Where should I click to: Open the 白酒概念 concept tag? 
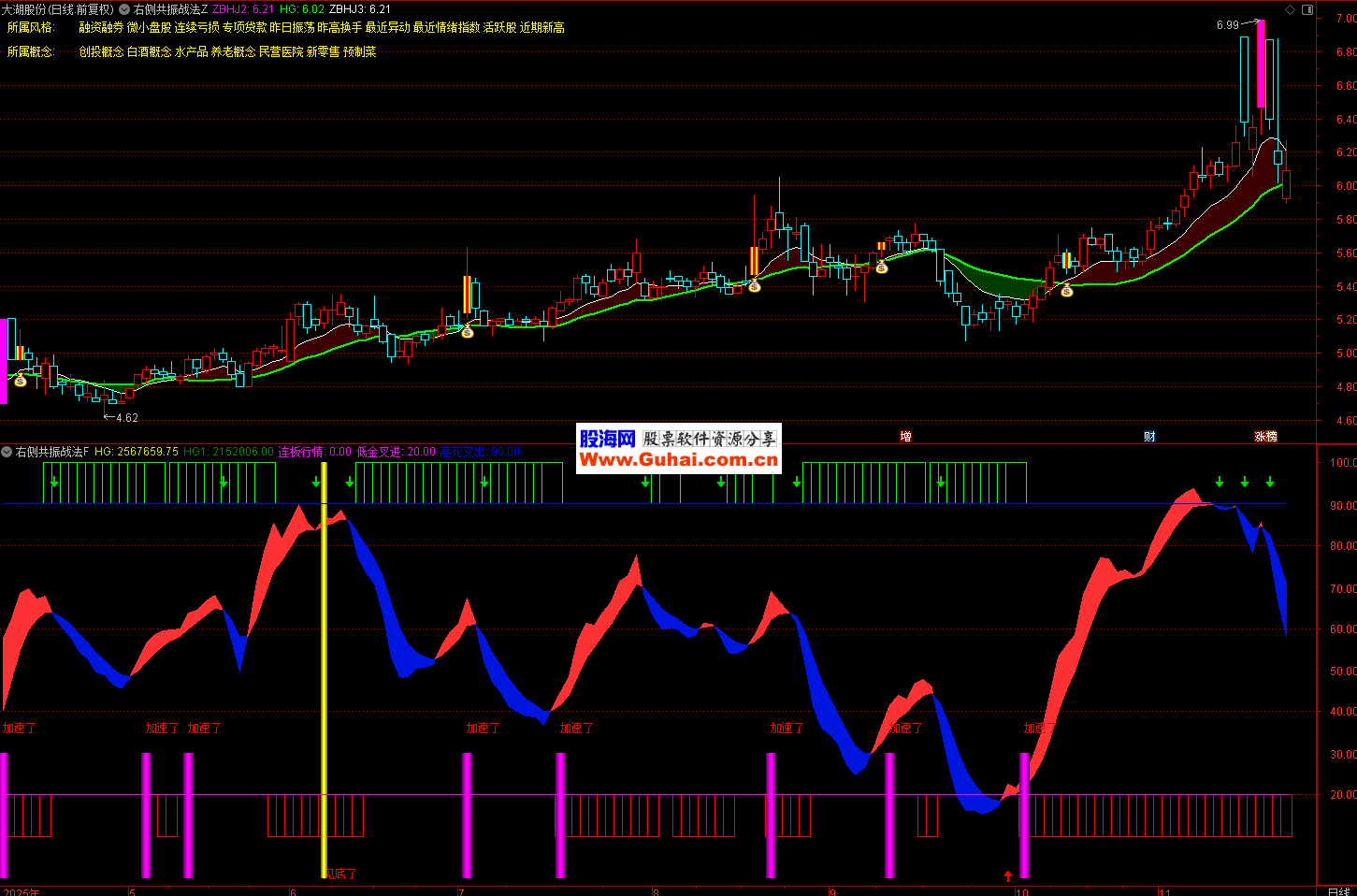pyautogui.click(x=150, y=52)
